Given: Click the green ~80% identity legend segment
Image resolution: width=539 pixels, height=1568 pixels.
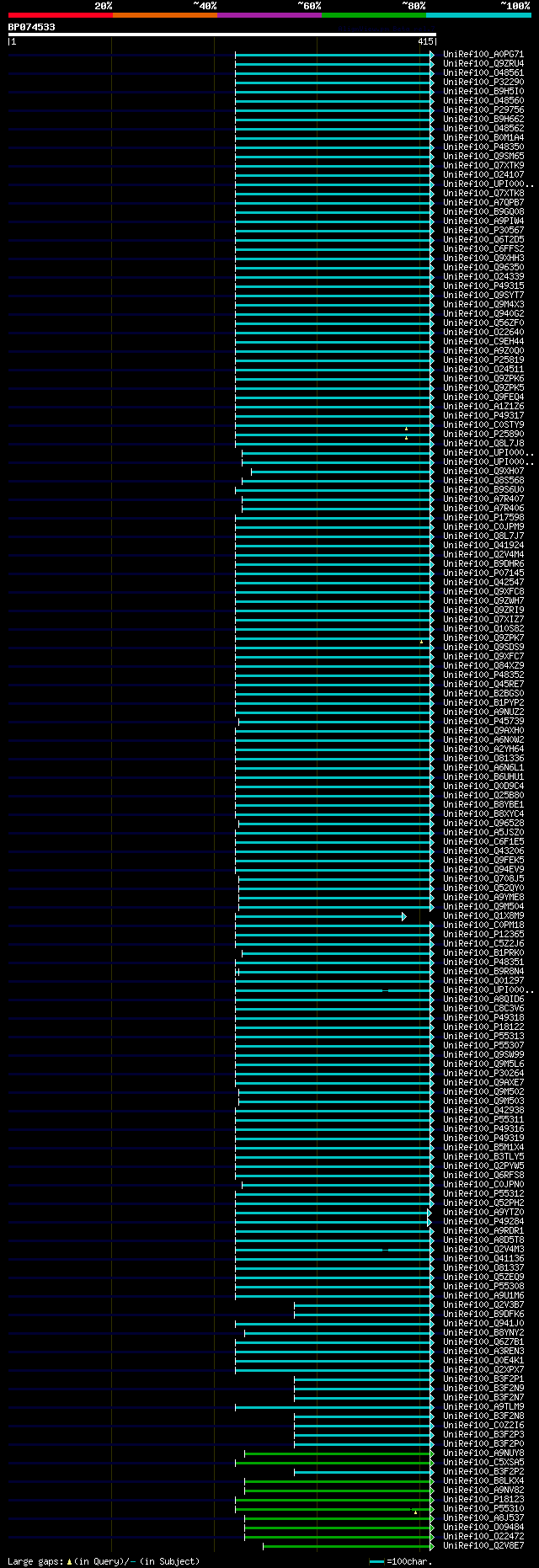Looking at the screenshot, I should pos(373,15).
